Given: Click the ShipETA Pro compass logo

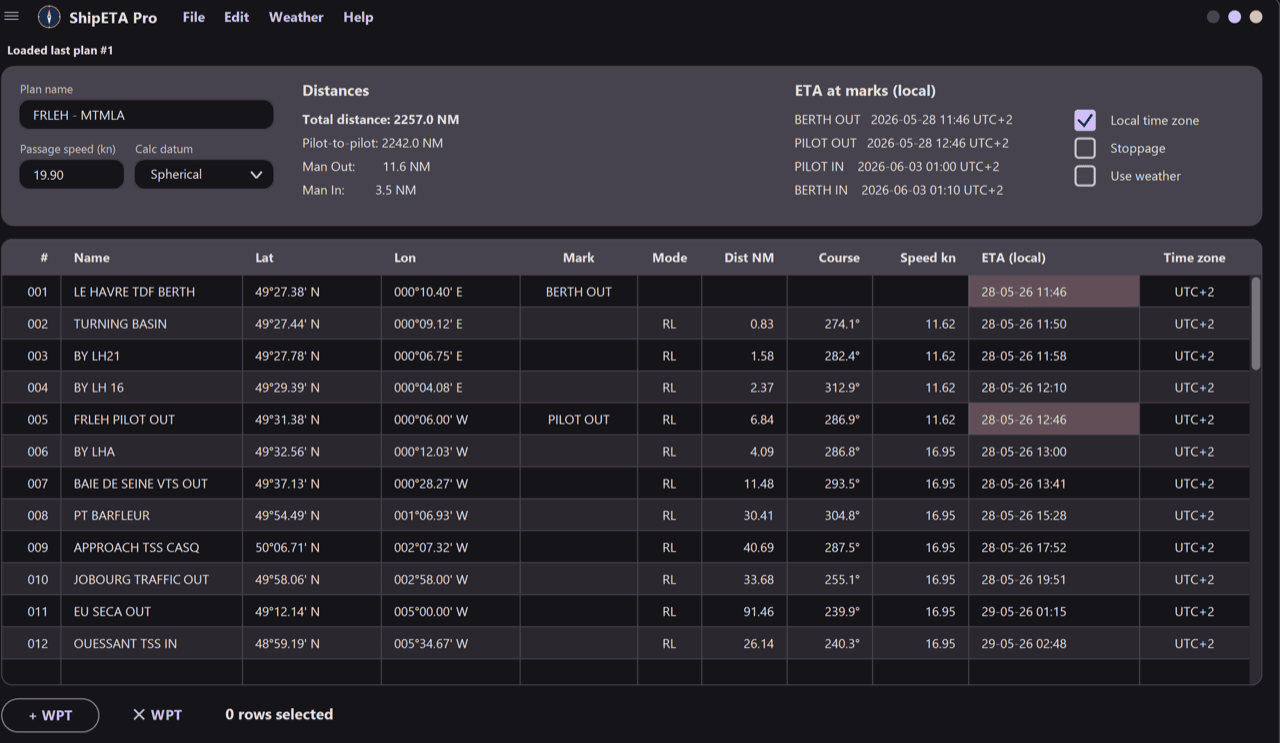Looking at the screenshot, I should pos(49,17).
